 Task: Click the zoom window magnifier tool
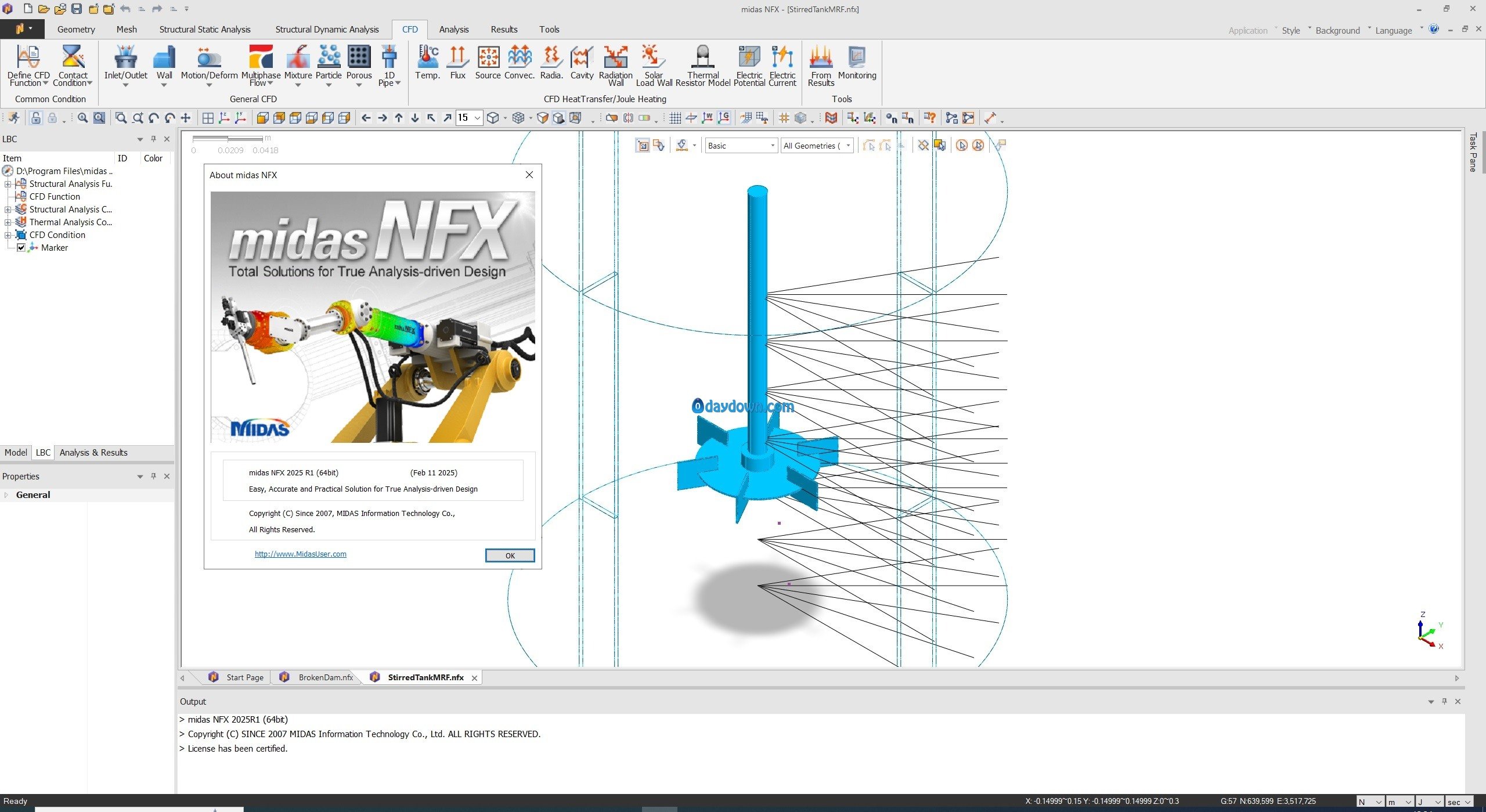click(120, 118)
